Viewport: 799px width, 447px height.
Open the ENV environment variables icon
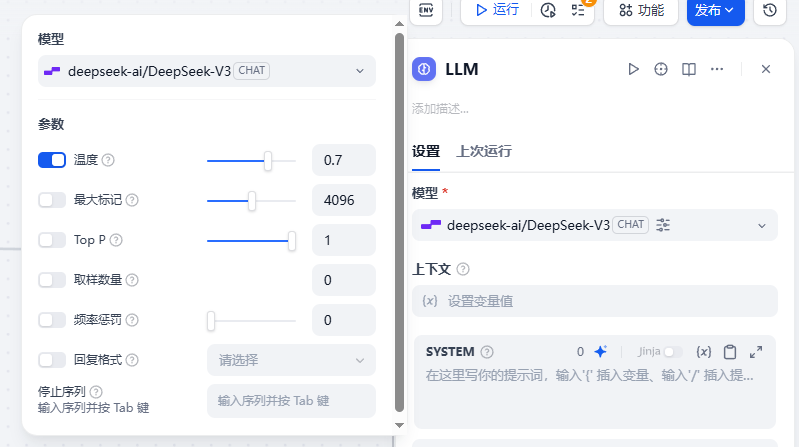(x=426, y=10)
